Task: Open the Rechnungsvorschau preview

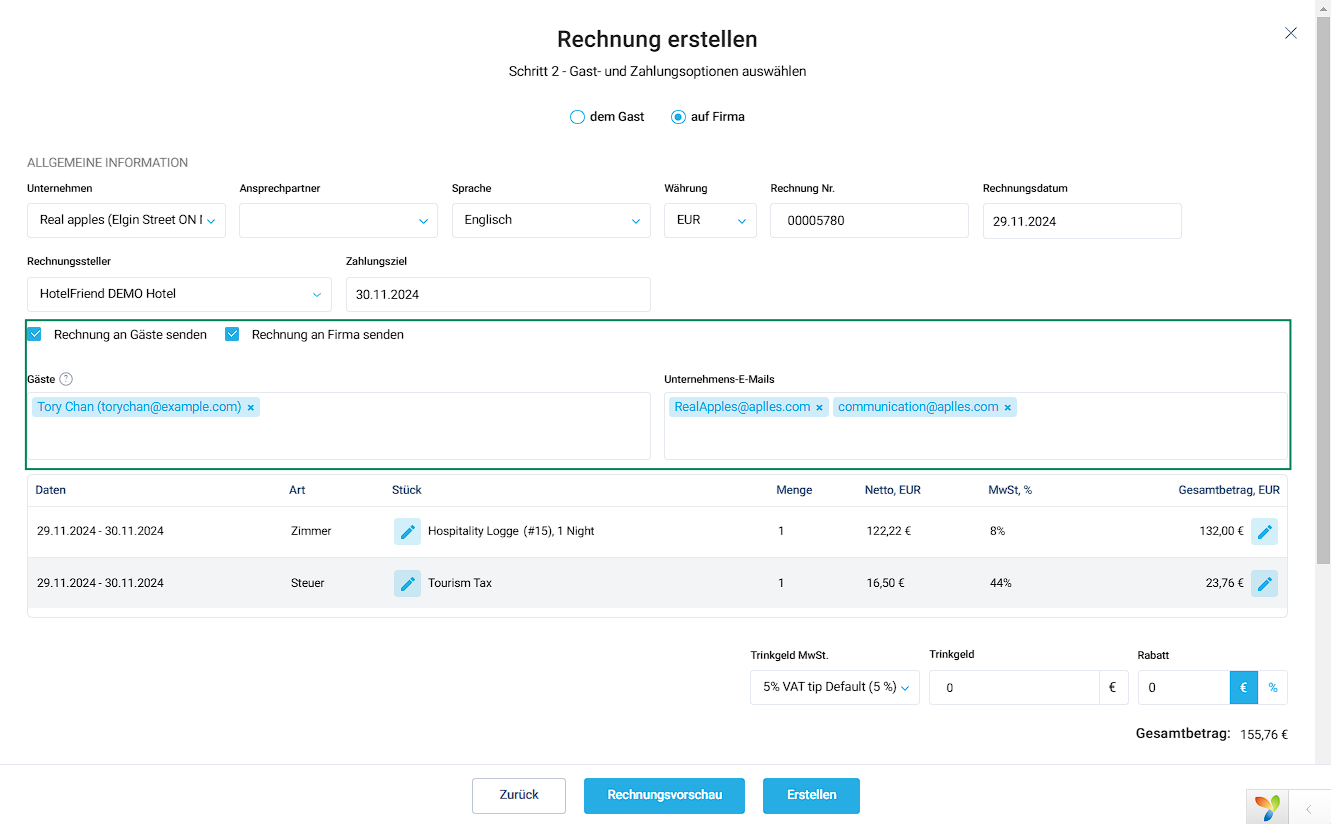Action: click(665, 795)
